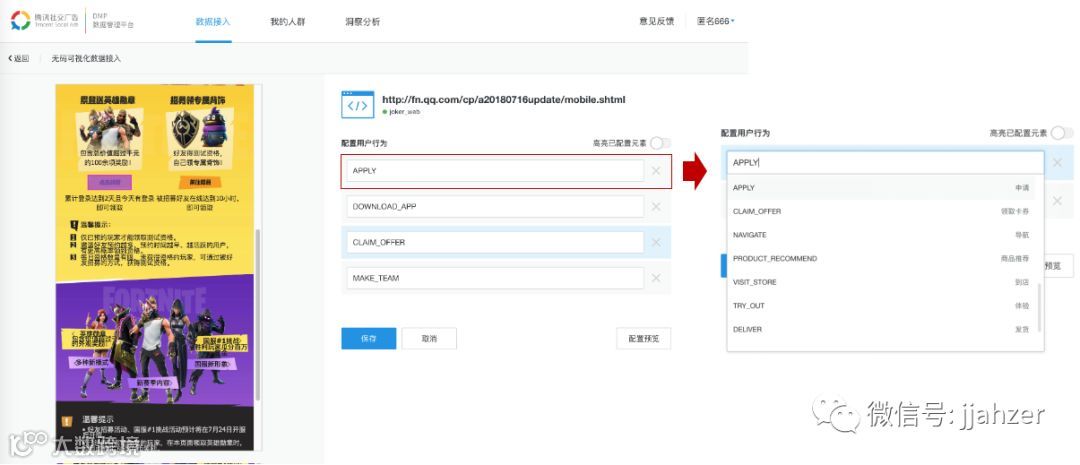Remove the MAKE_TEAM behavior row

(x=656, y=278)
